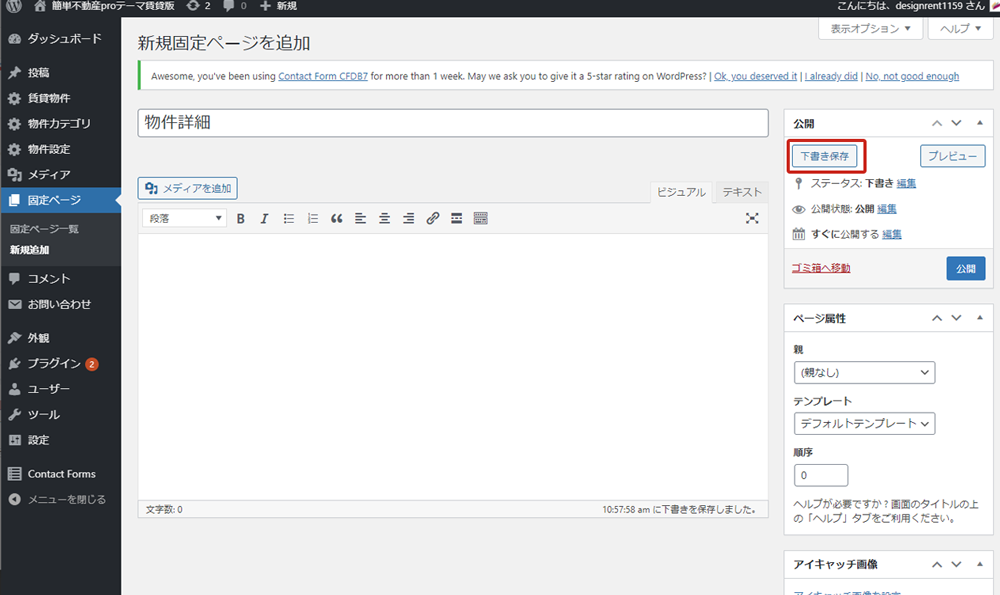Enable distraction-free fullscreen mode icon
Image resolution: width=1000 pixels, height=595 pixels.
(x=752, y=218)
